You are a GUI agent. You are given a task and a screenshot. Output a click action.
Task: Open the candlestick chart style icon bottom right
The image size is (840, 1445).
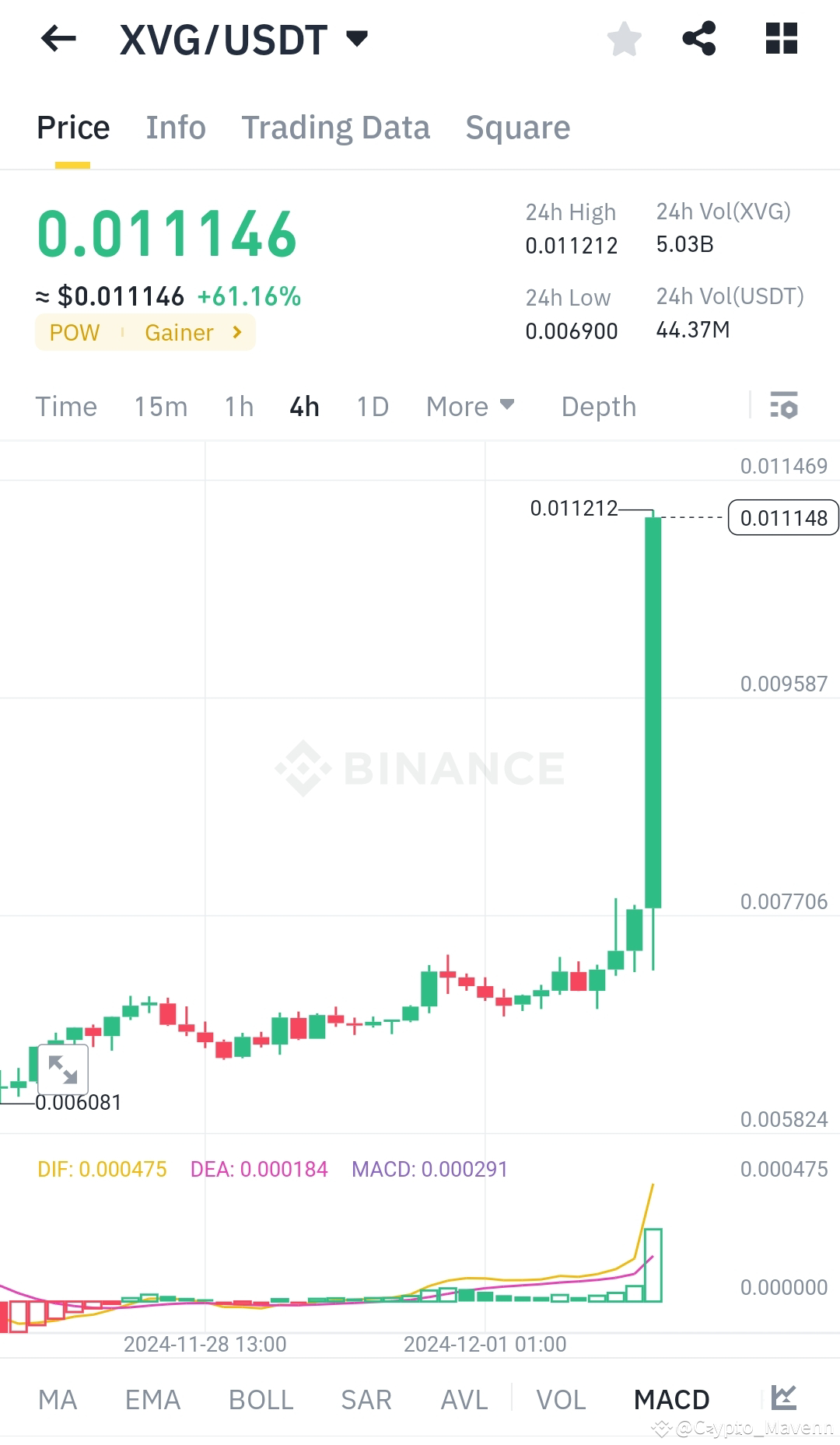[x=784, y=1398]
